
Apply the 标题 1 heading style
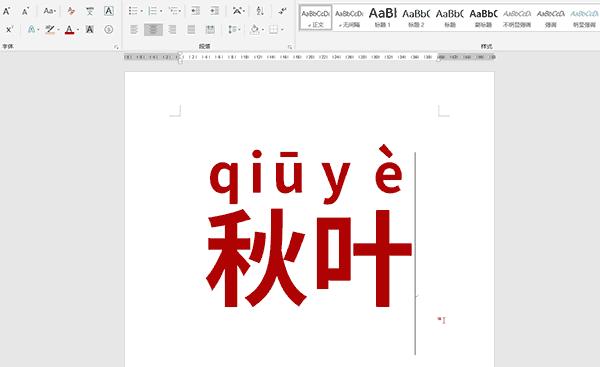click(382, 18)
